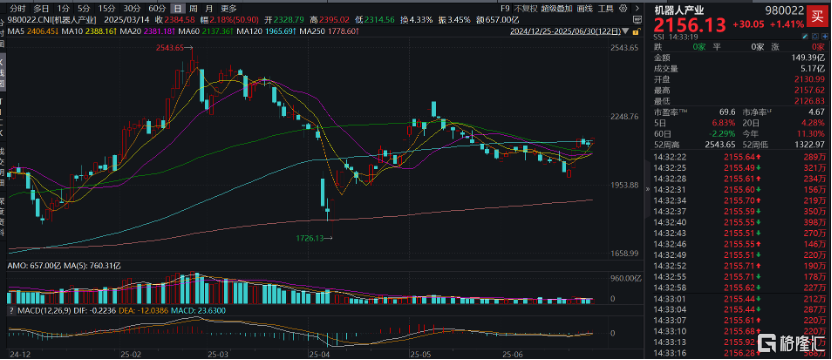Screen dimensions: 832x360
Task: Click the square icon beside pencil icon
Action: tap(815, 37)
